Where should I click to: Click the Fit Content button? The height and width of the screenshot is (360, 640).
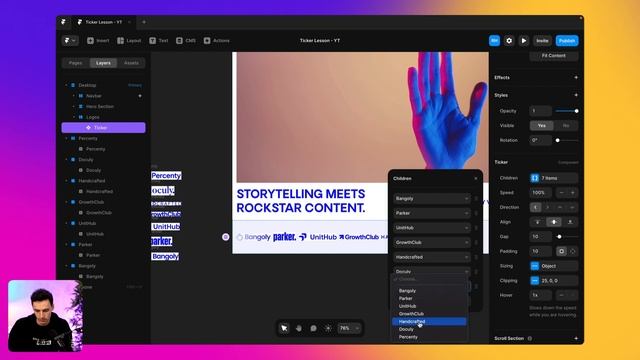tap(553, 56)
